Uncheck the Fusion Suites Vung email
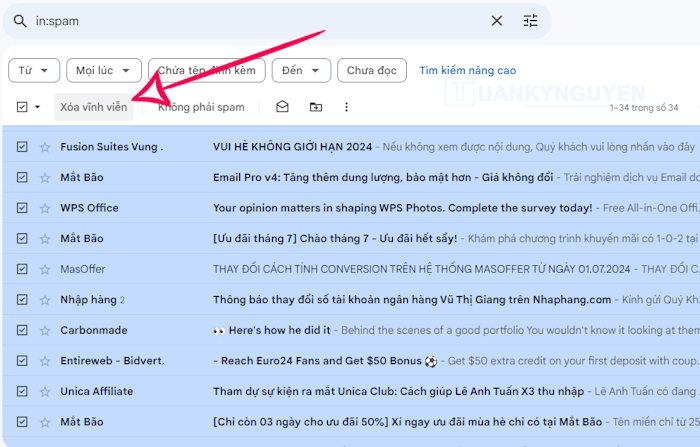 [22, 147]
